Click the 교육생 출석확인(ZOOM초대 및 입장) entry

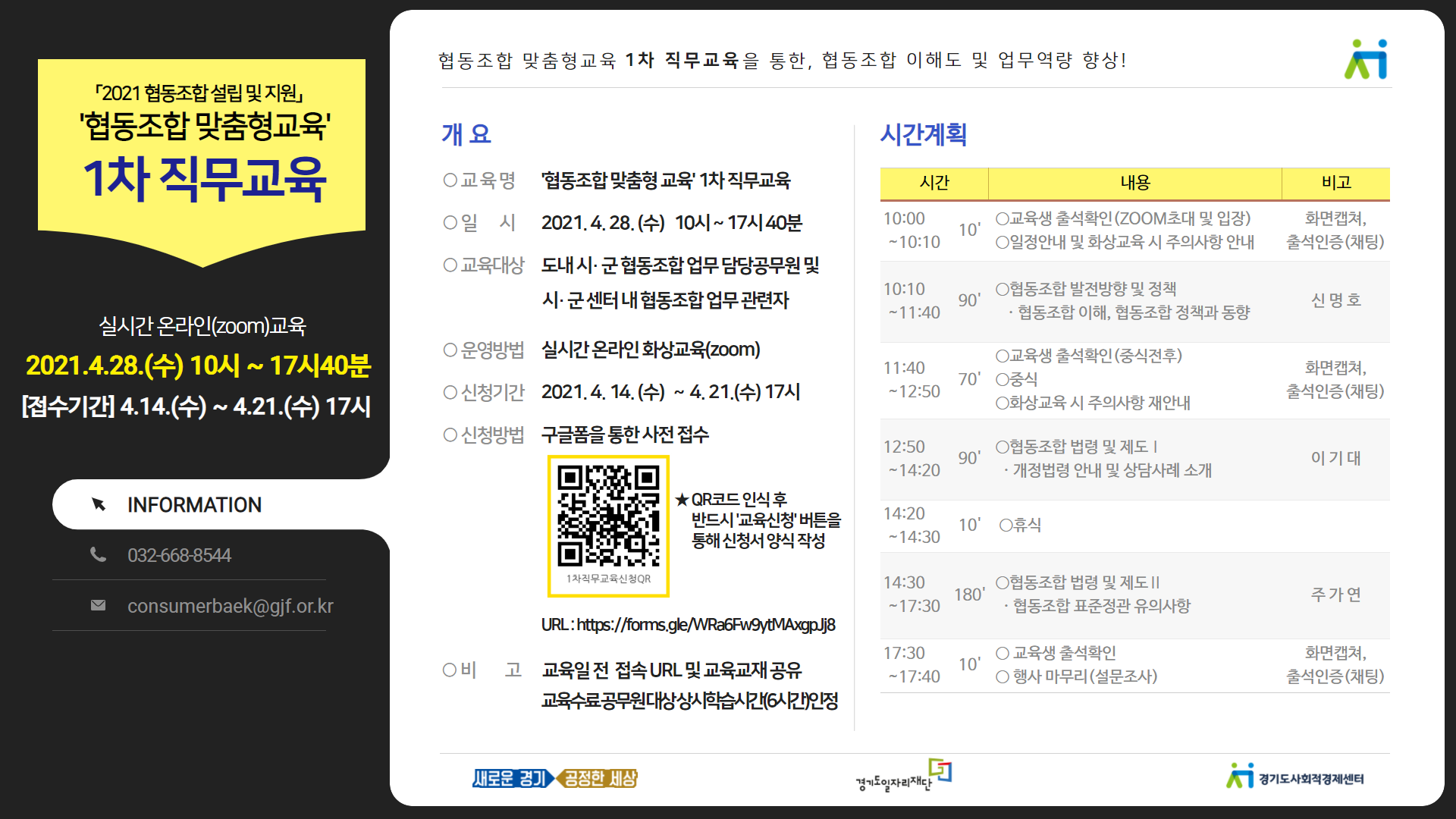click(1123, 218)
